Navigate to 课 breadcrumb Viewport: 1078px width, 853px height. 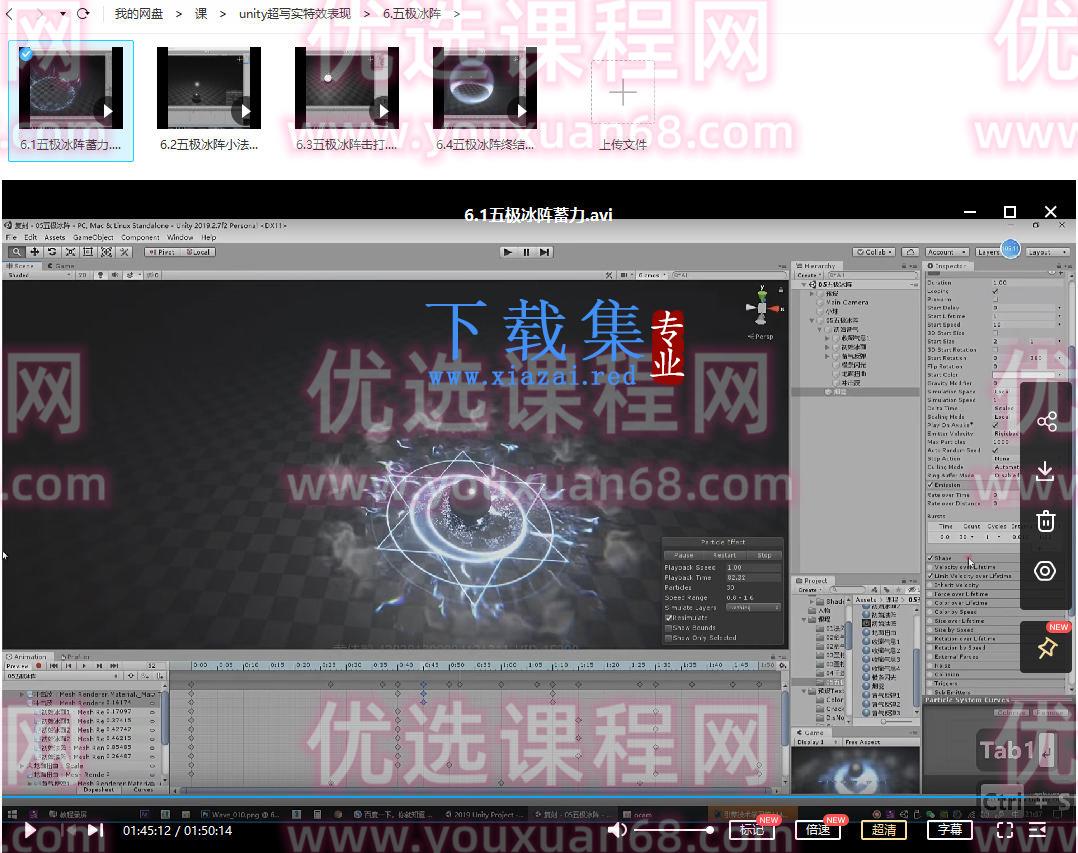201,14
